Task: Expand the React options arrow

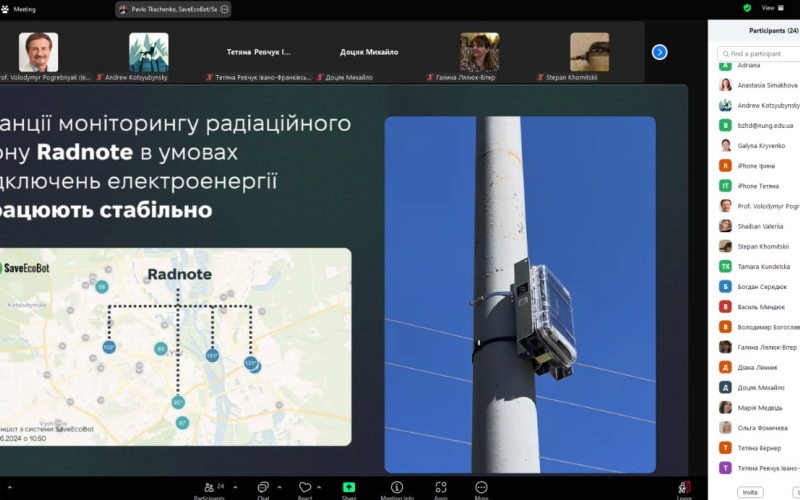Action: (319, 487)
